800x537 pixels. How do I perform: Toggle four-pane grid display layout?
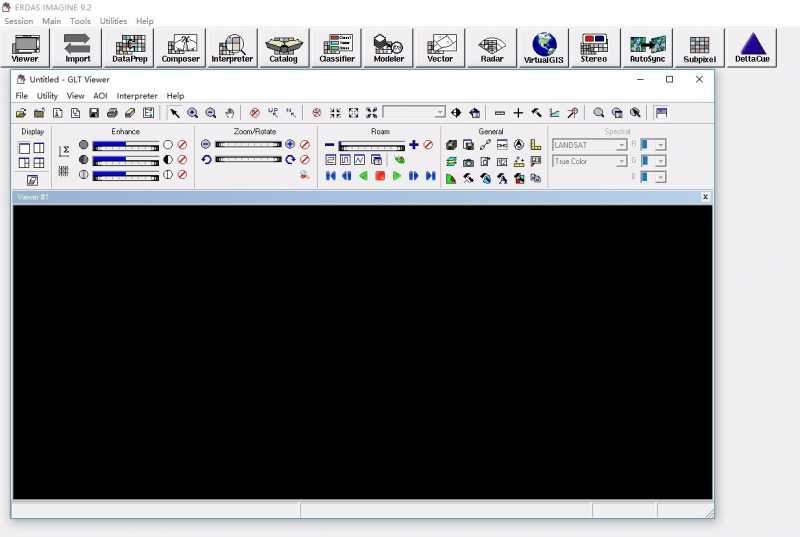pyautogui.click(x=38, y=163)
